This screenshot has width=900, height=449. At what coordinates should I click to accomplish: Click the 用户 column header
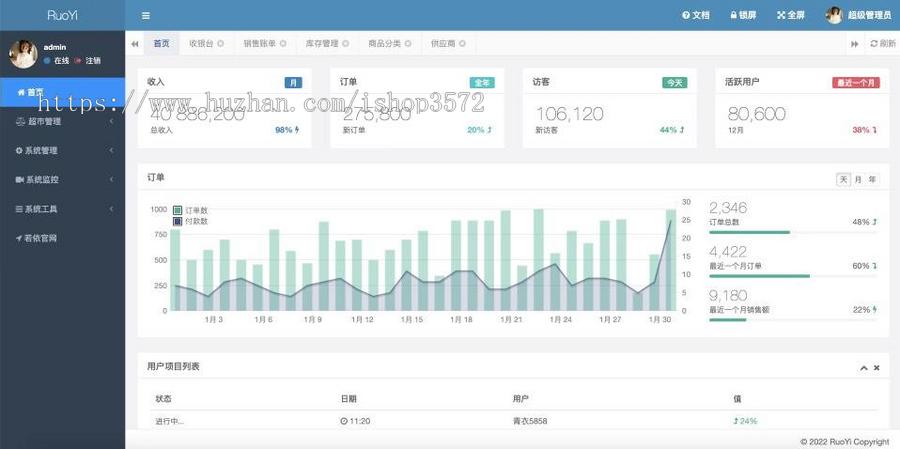[521, 398]
